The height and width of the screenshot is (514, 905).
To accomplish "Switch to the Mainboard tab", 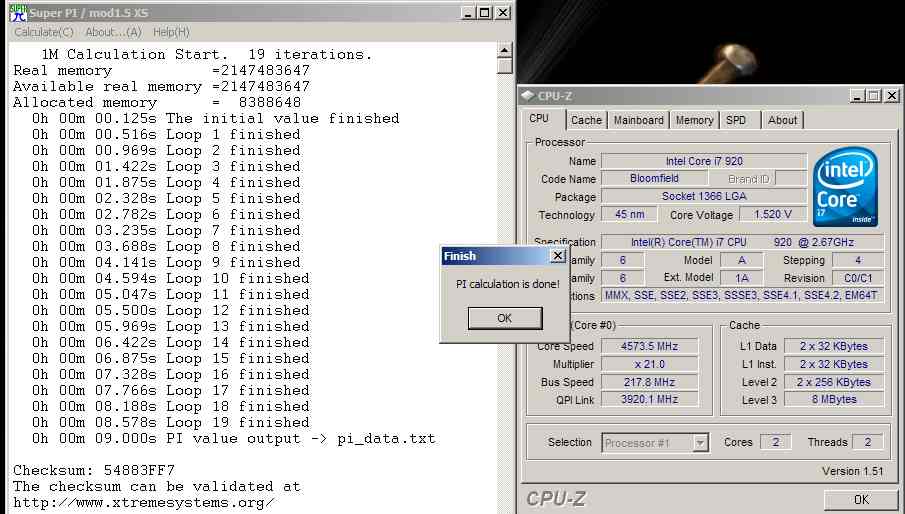I will tap(638, 120).
